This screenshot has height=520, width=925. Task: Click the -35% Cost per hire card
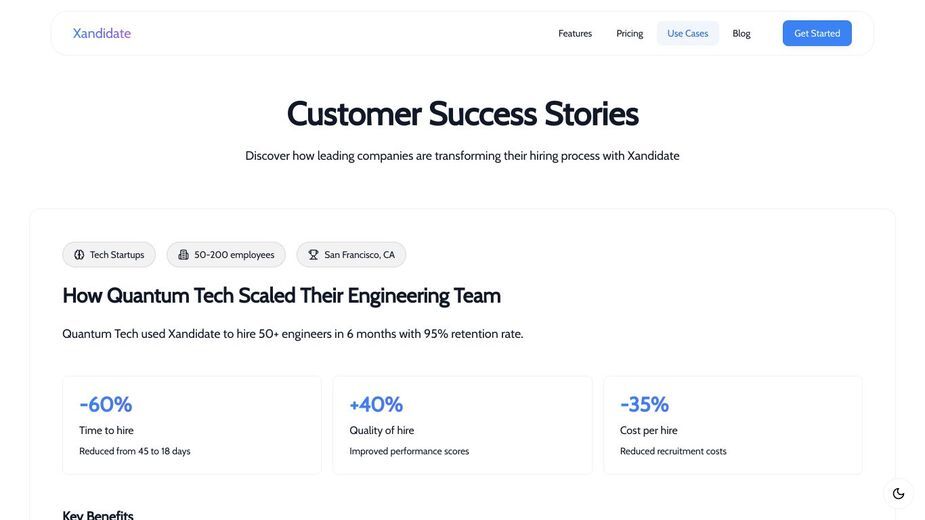click(x=733, y=425)
